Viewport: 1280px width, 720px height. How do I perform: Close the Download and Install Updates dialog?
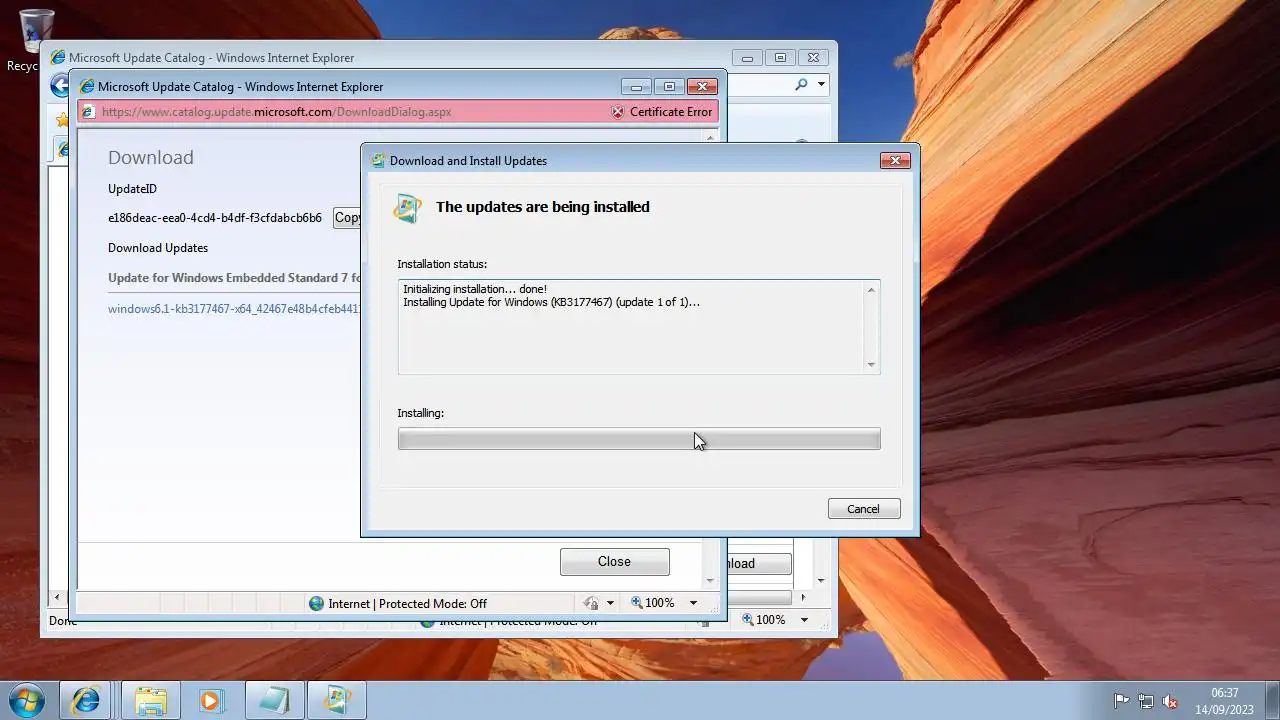(x=894, y=160)
